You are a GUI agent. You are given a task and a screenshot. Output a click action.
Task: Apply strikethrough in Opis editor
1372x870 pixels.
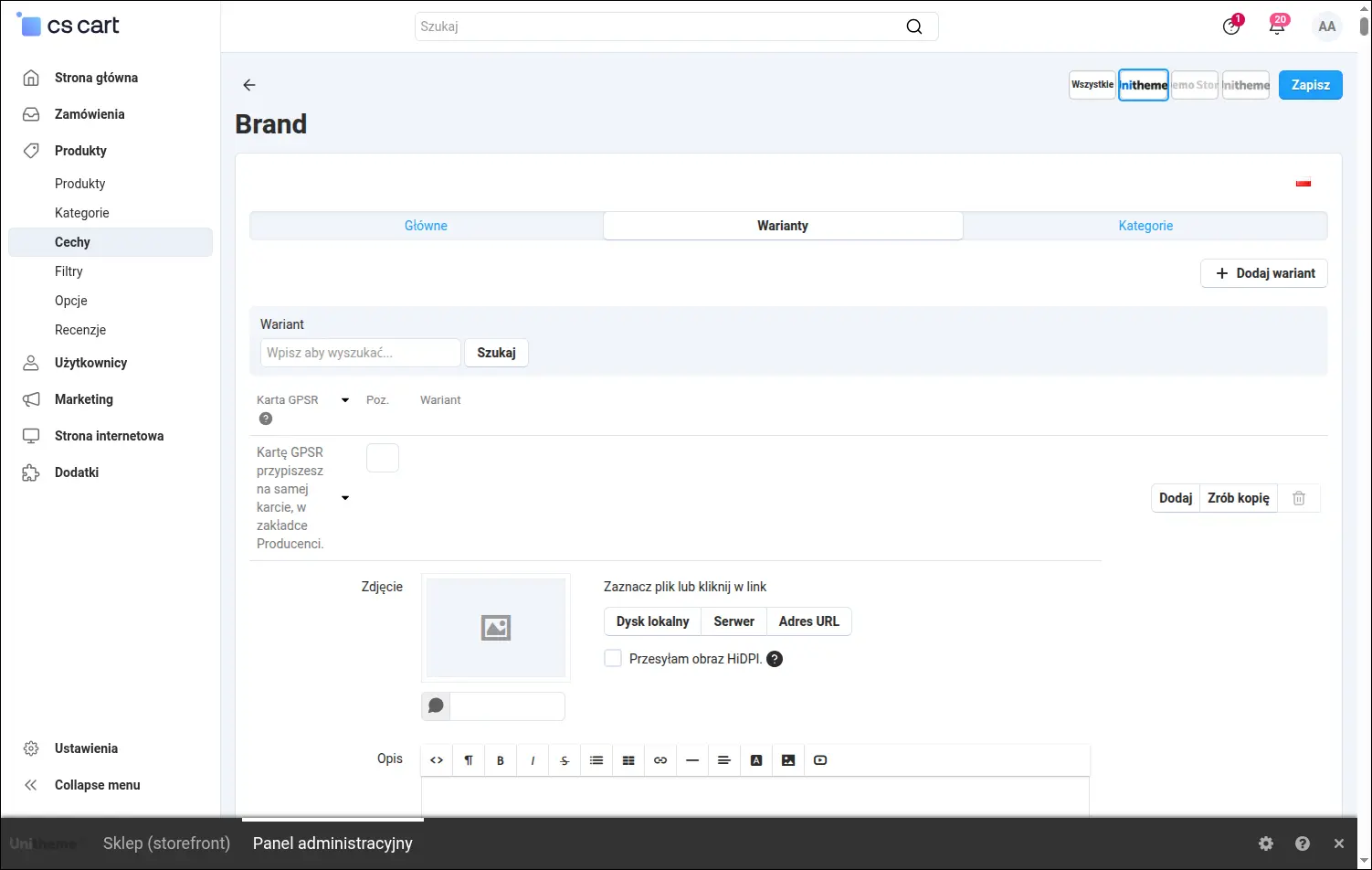coord(565,760)
